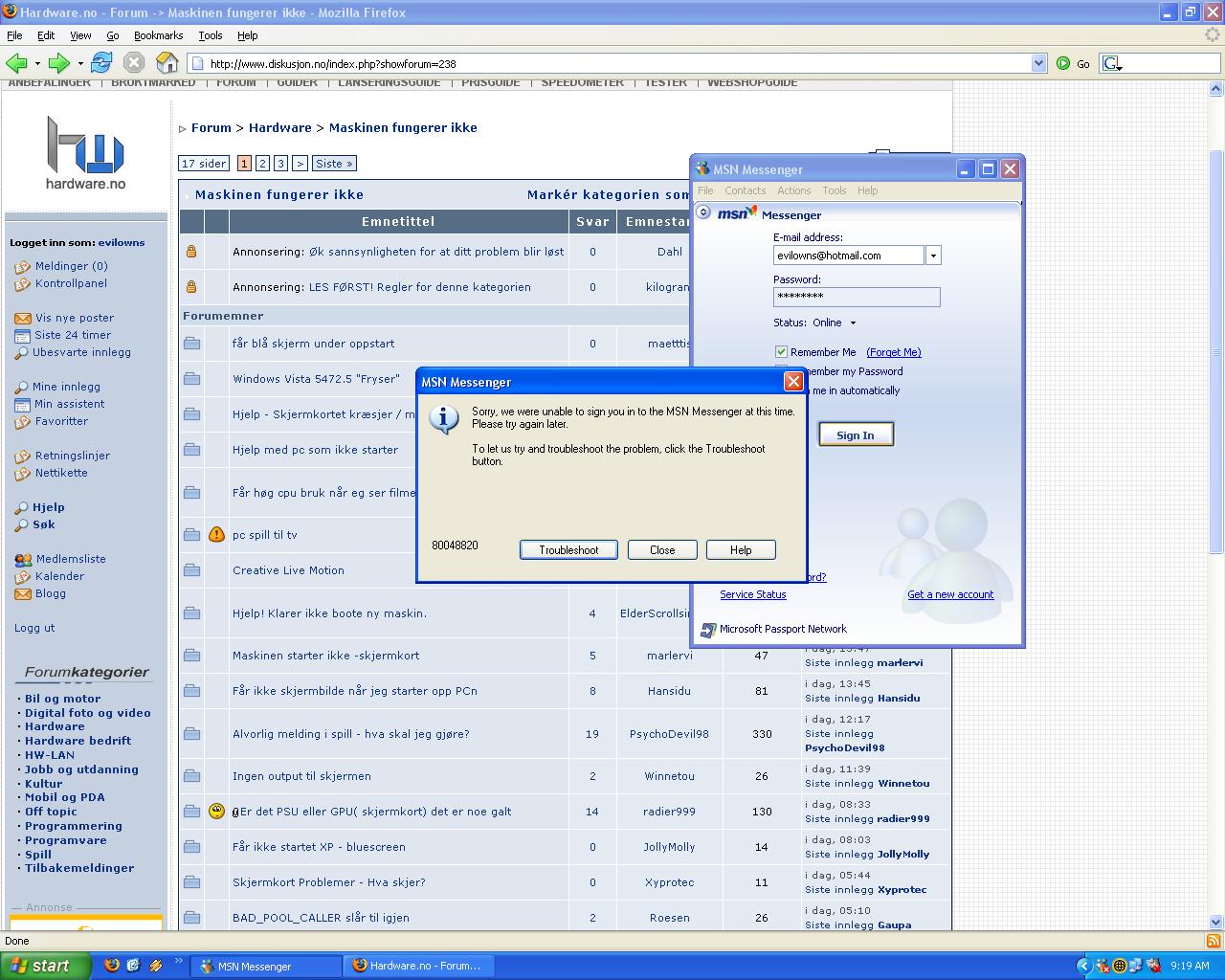
Task: Open Programmering forum category
Action: (x=74, y=826)
